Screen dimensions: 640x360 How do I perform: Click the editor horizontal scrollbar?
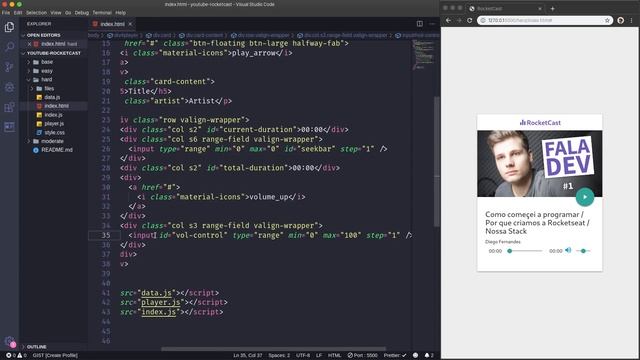tap(273, 349)
